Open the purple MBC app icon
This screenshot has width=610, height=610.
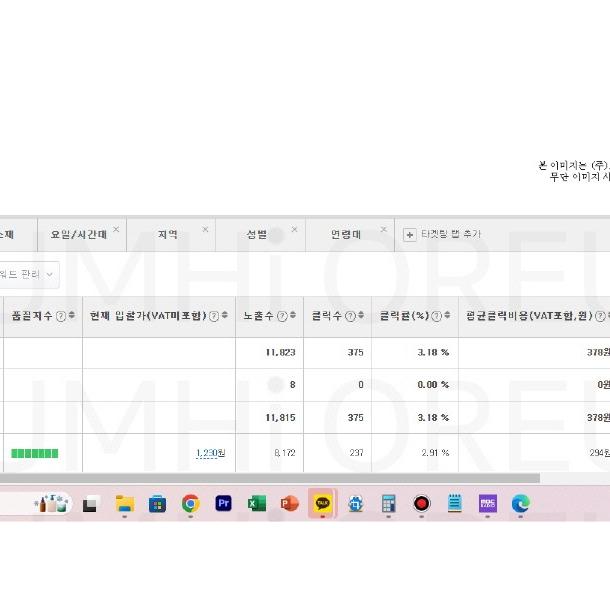point(488,504)
